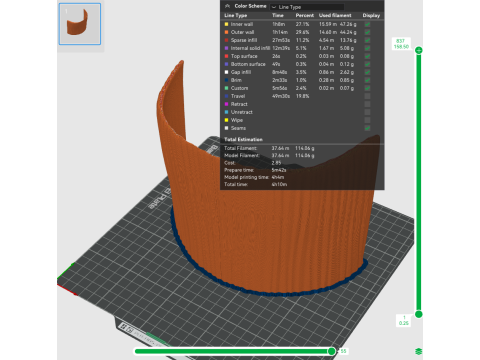The height and width of the screenshot is (360, 480).
Task: Click the horizontal move slider handle
Action: click(331, 351)
